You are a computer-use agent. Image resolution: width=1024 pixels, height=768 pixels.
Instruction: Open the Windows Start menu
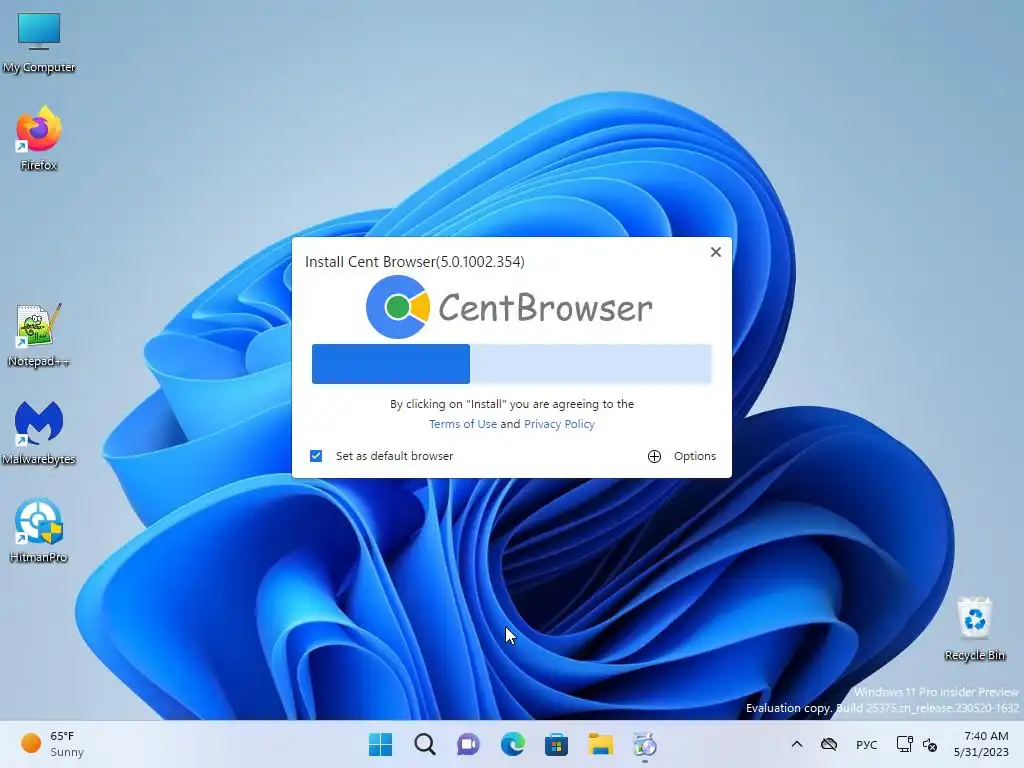381,744
